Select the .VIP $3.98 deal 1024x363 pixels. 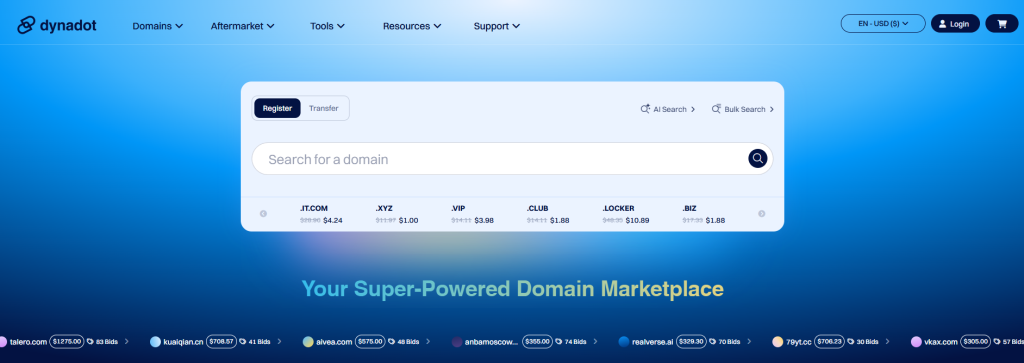[x=472, y=214]
